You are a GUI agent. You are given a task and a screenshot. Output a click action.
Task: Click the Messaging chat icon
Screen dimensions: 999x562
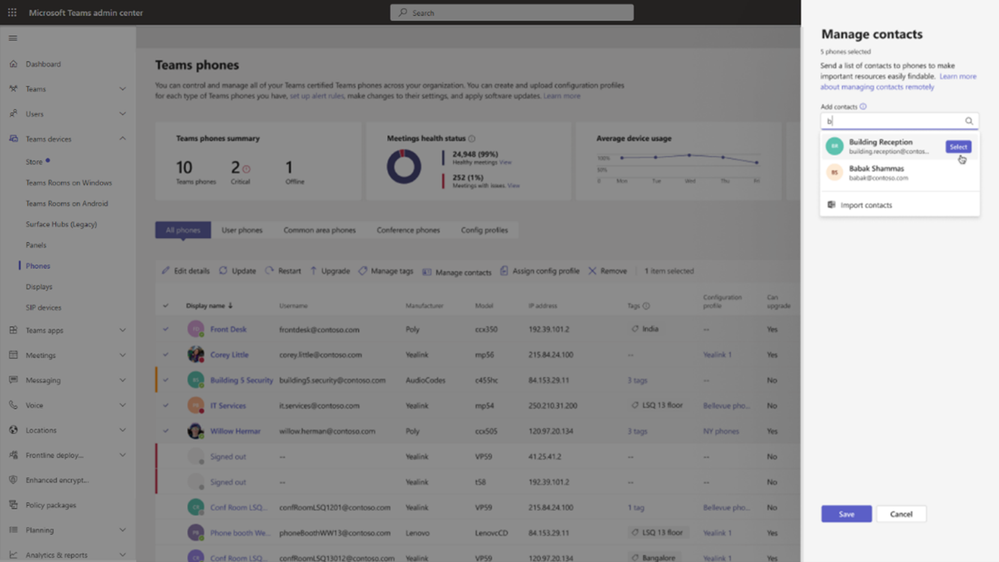(x=13, y=380)
